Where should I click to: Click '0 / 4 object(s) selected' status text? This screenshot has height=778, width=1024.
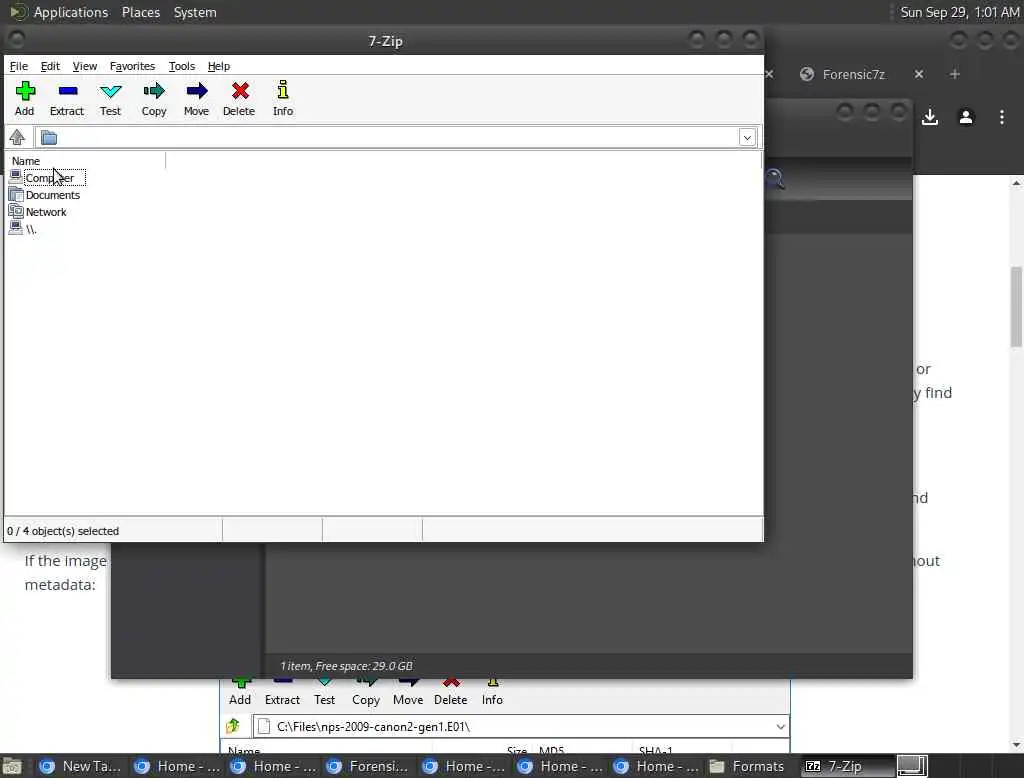(x=63, y=531)
